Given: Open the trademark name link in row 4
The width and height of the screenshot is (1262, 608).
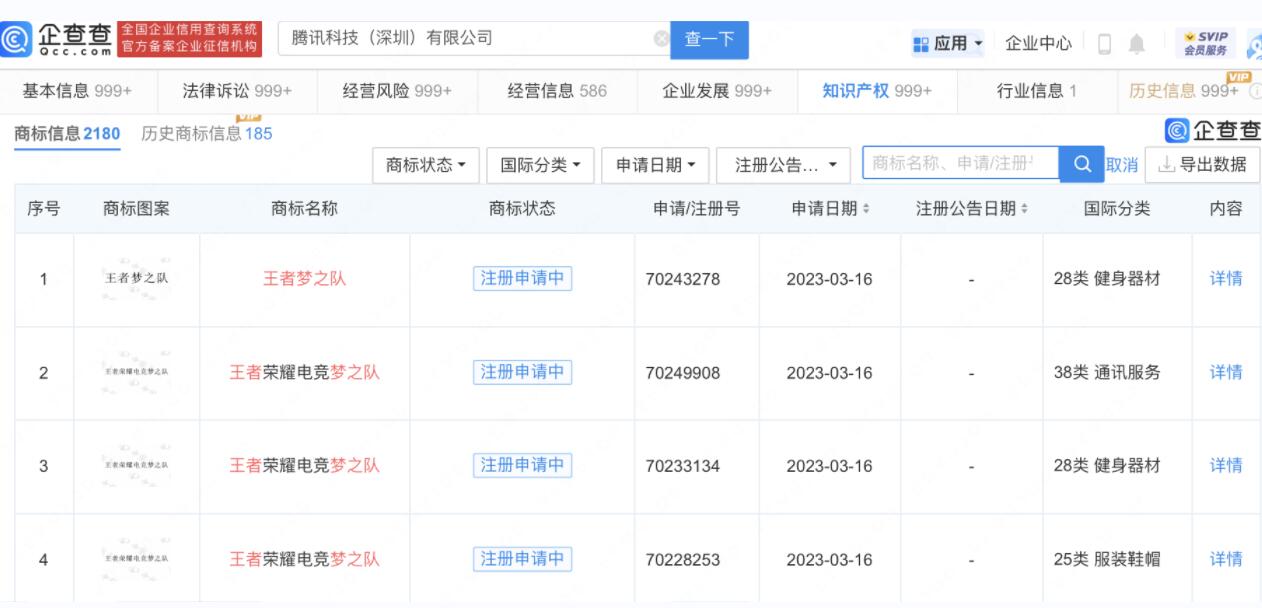Looking at the screenshot, I should tap(304, 559).
